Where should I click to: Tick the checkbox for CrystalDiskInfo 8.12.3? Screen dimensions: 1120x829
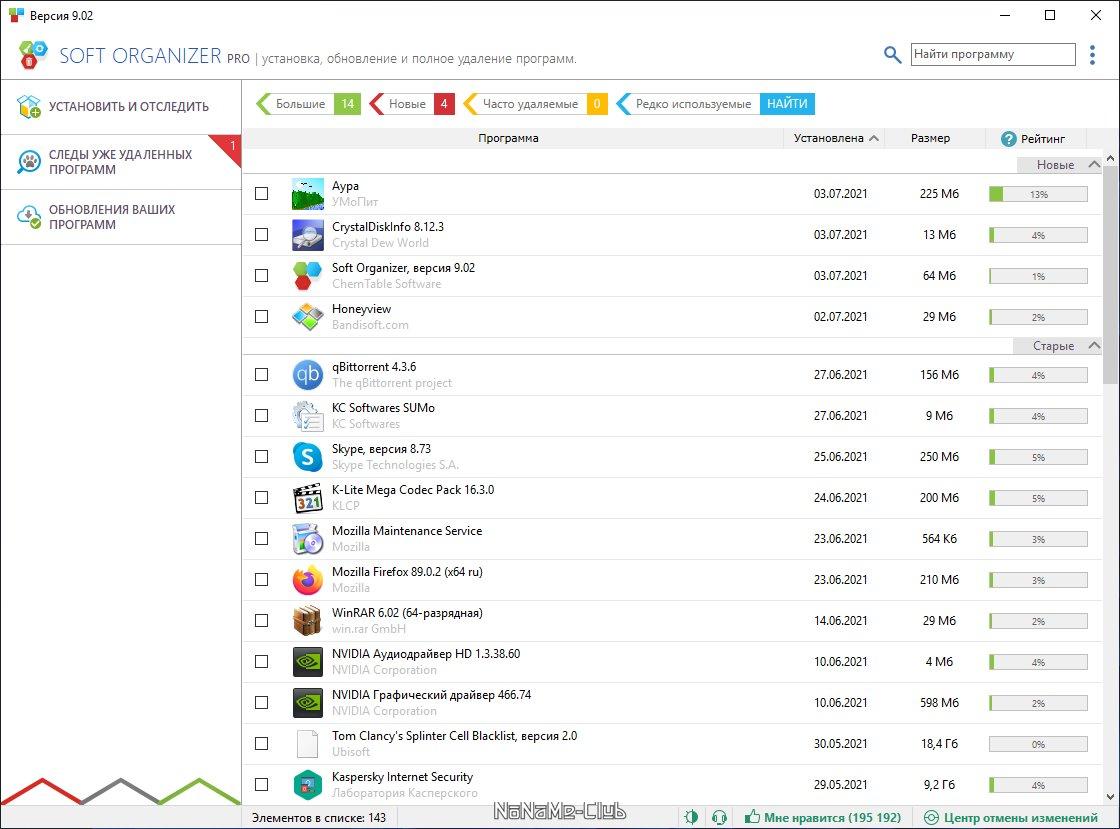pyautogui.click(x=262, y=235)
